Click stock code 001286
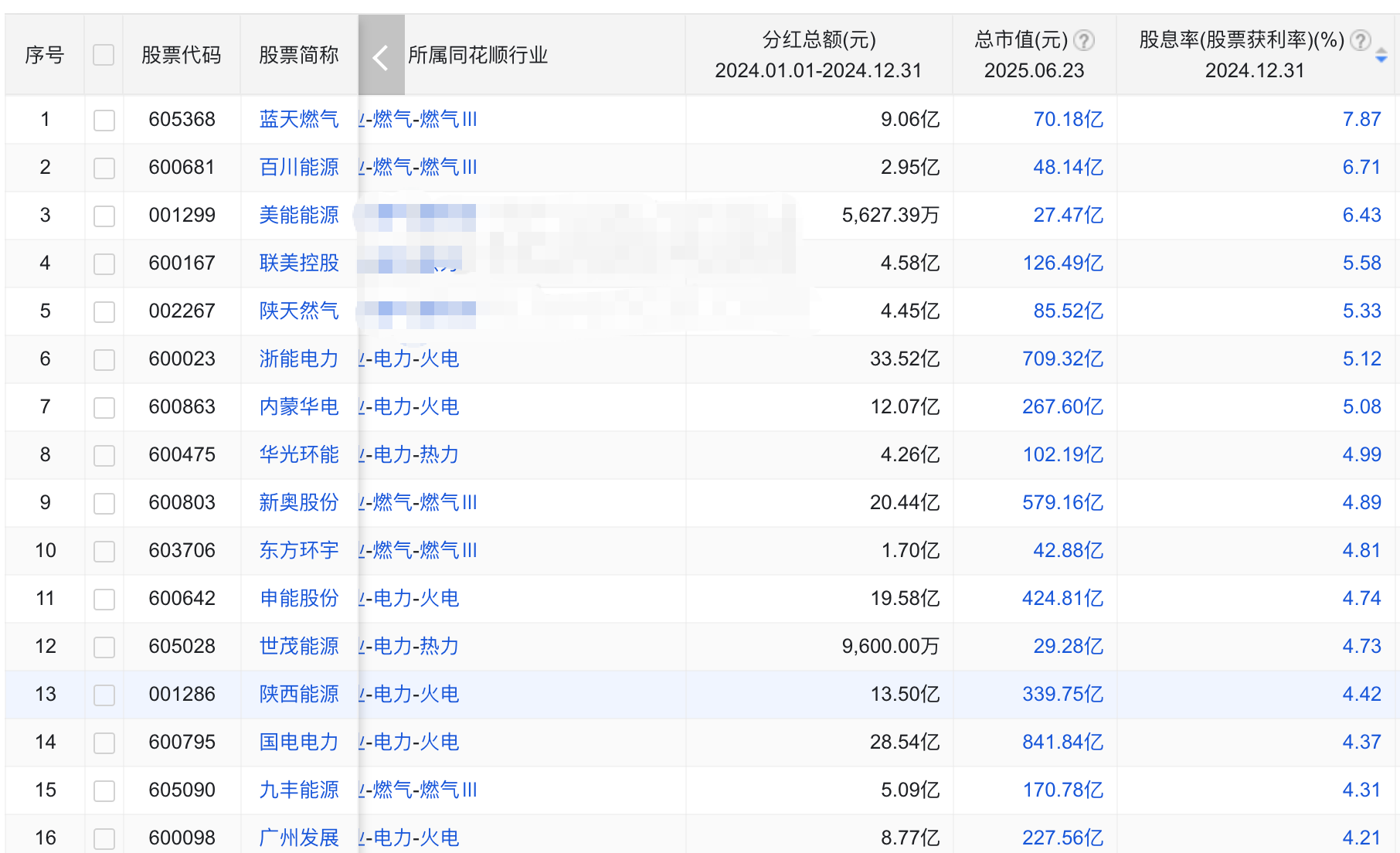Screen dimensions: 1400x853 [x=182, y=694]
